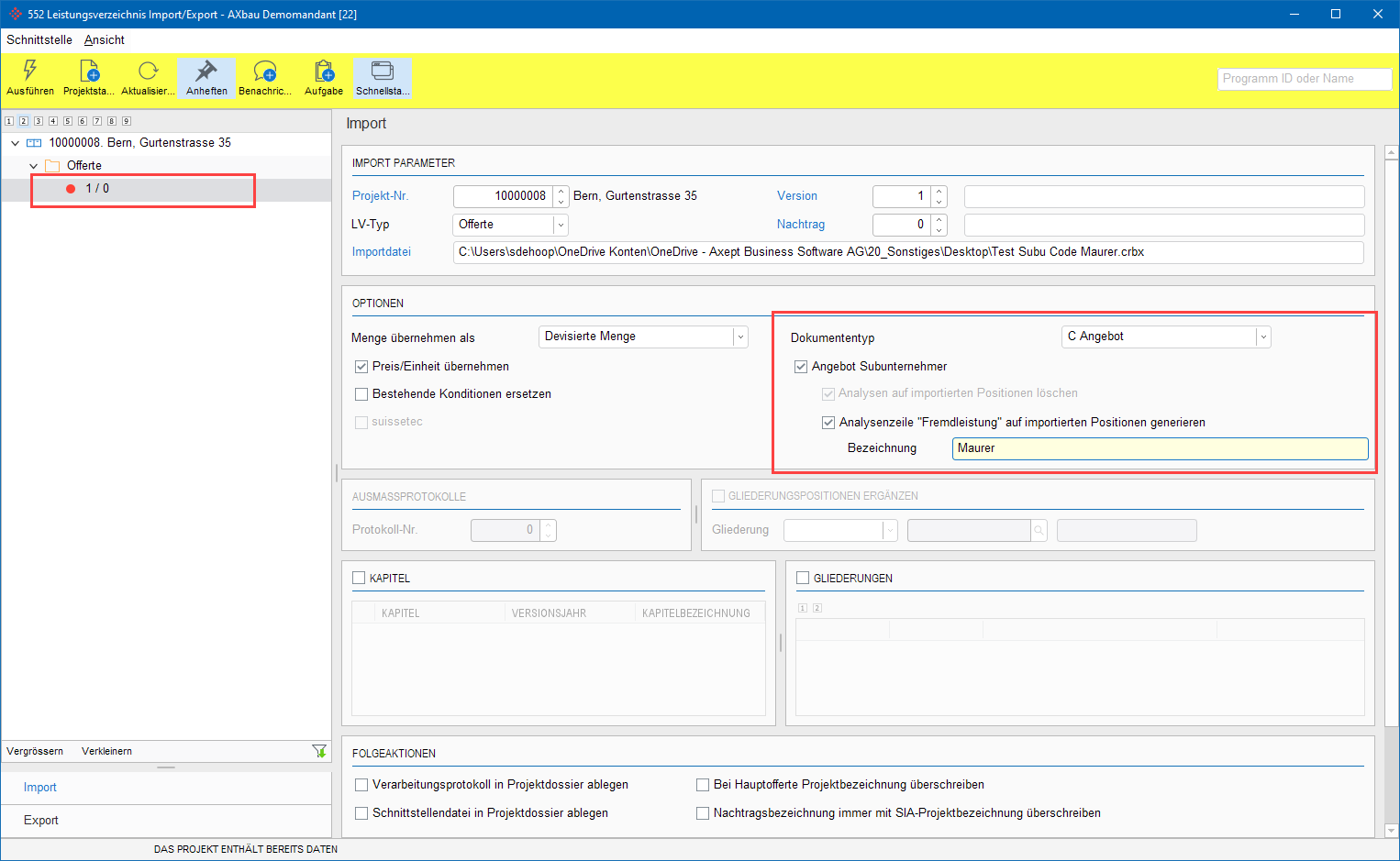The width and height of the screenshot is (1400, 861).
Task: Collapse the Offerte tree folder
Action: point(34,166)
